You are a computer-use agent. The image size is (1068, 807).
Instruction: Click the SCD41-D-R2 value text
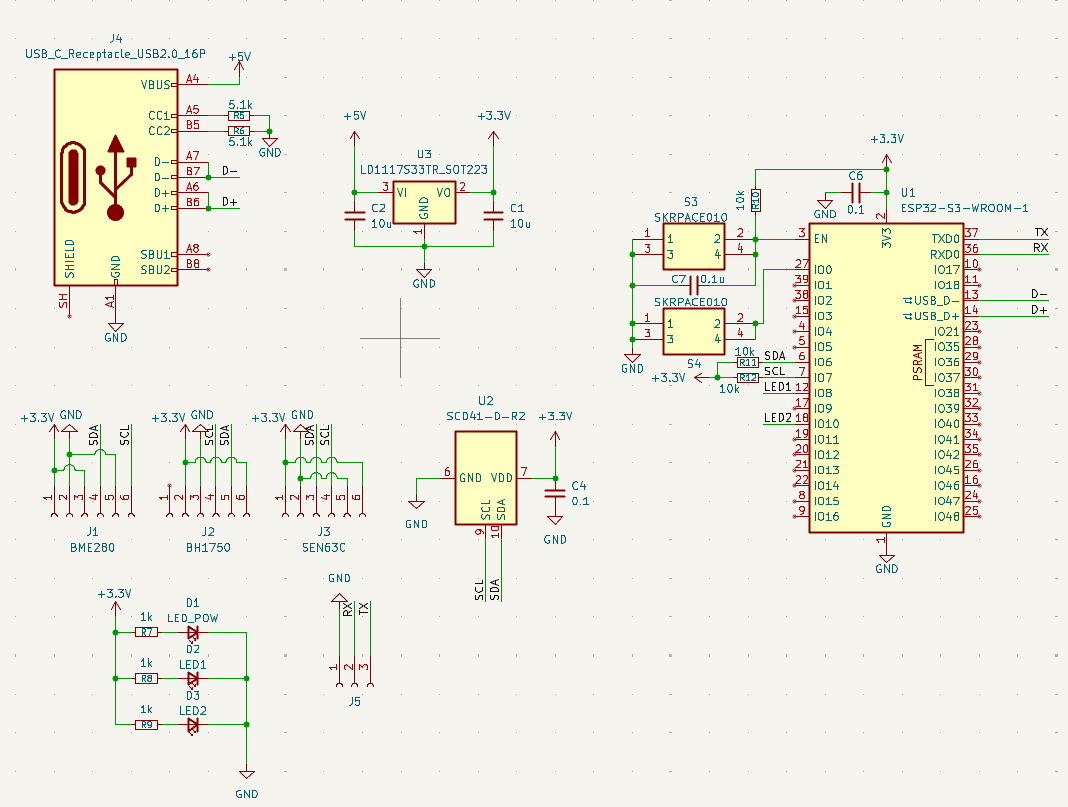(x=486, y=416)
